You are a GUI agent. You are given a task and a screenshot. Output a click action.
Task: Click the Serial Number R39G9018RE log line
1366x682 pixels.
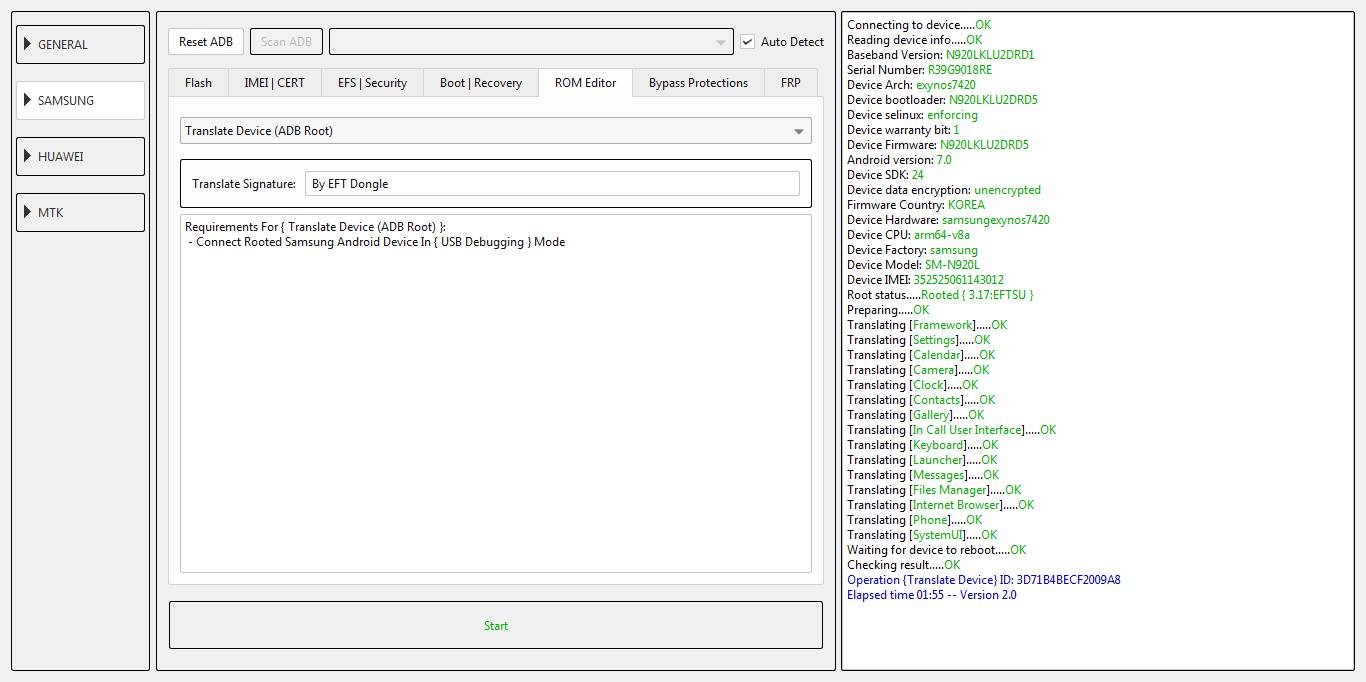pyautogui.click(x=920, y=70)
